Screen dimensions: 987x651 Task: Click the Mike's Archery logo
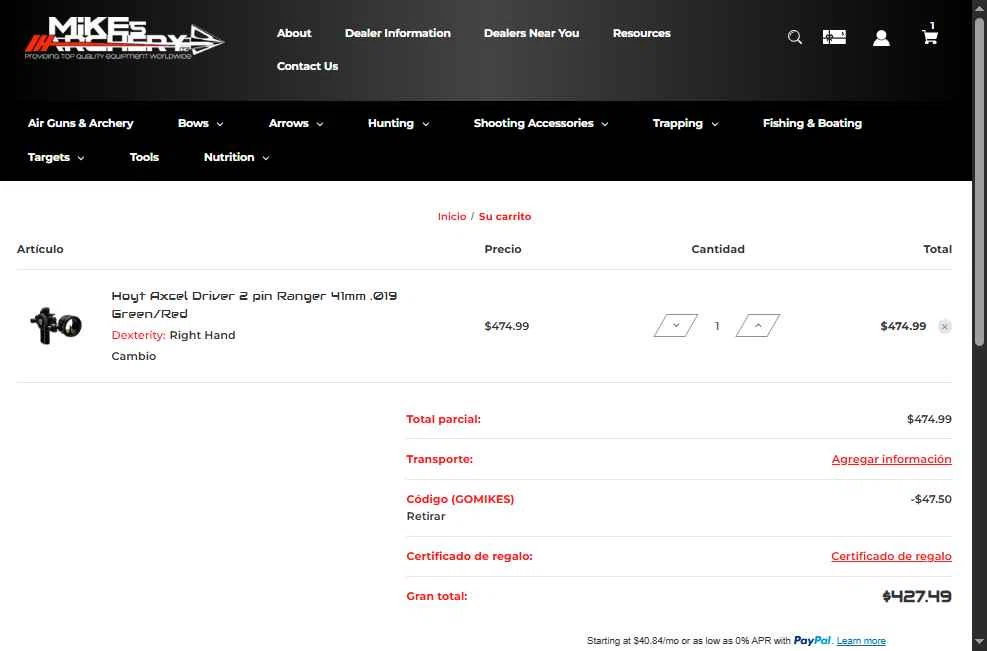(124, 38)
